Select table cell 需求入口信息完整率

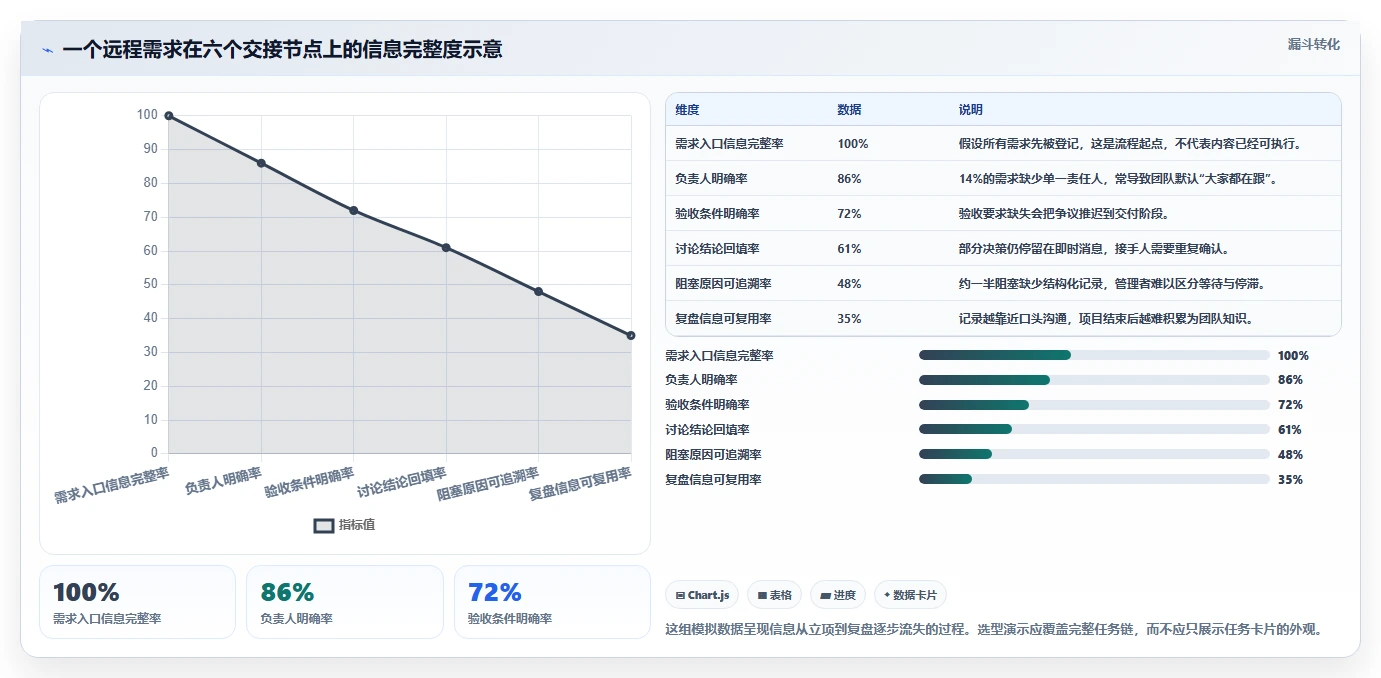pos(729,144)
